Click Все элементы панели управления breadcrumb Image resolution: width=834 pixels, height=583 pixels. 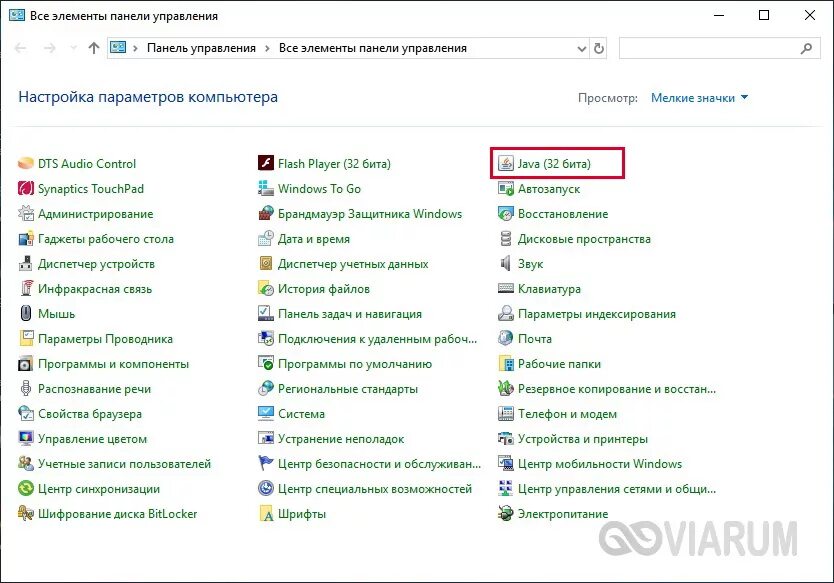coord(373,48)
